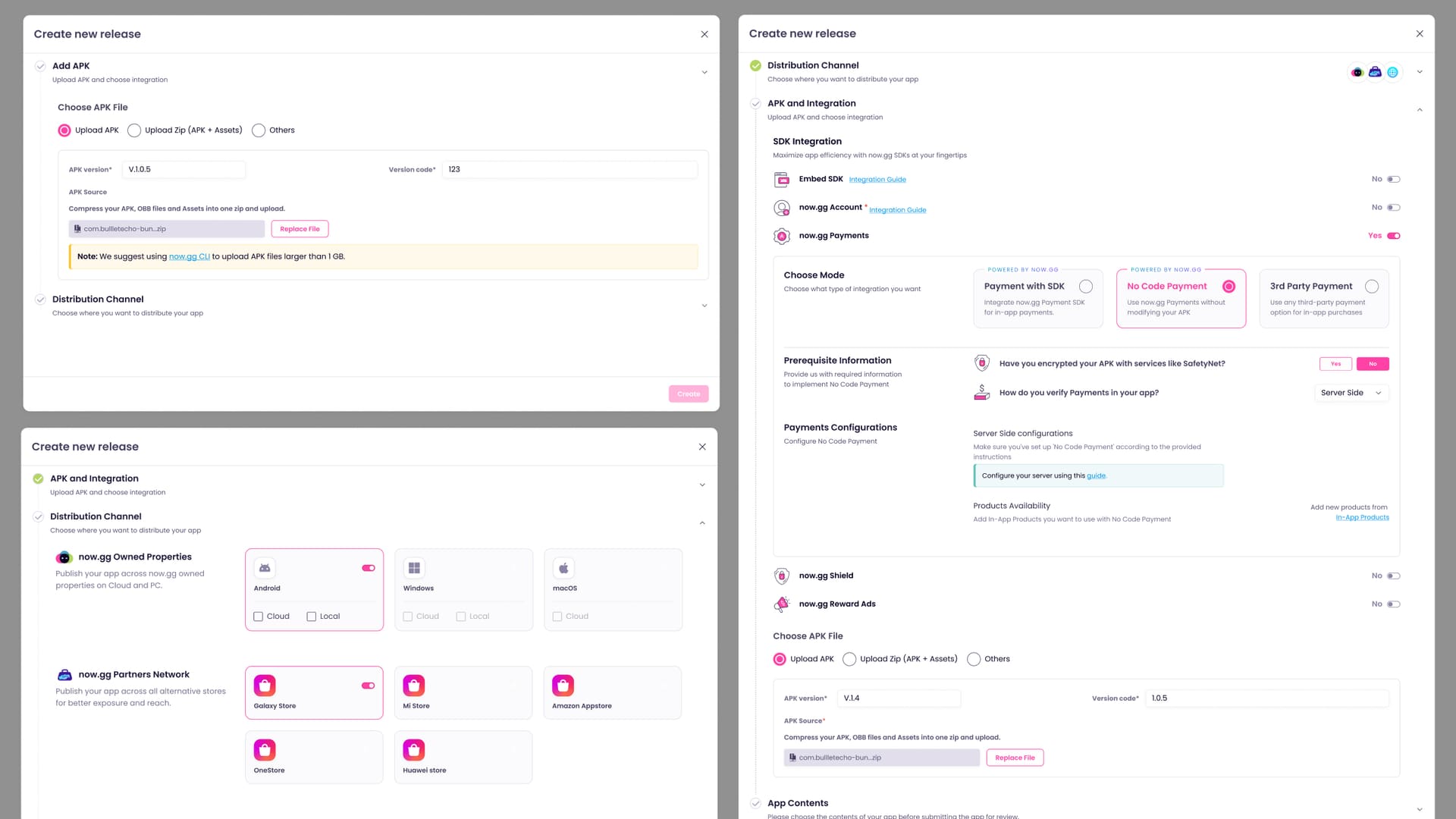This screenshot has height=819, width=1456.
Task: Click the now.gg Shield icon
Action: (x=782, y=576)
